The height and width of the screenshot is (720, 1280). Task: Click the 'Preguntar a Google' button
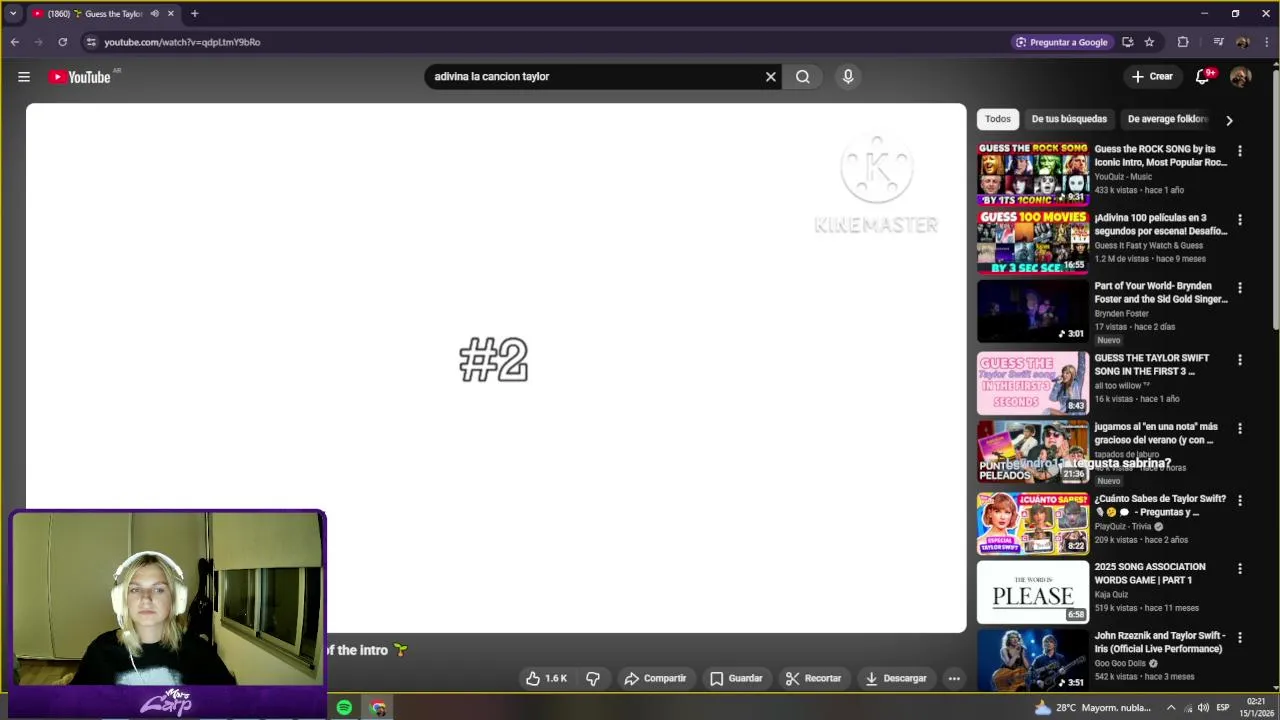tap(1061, 42)
